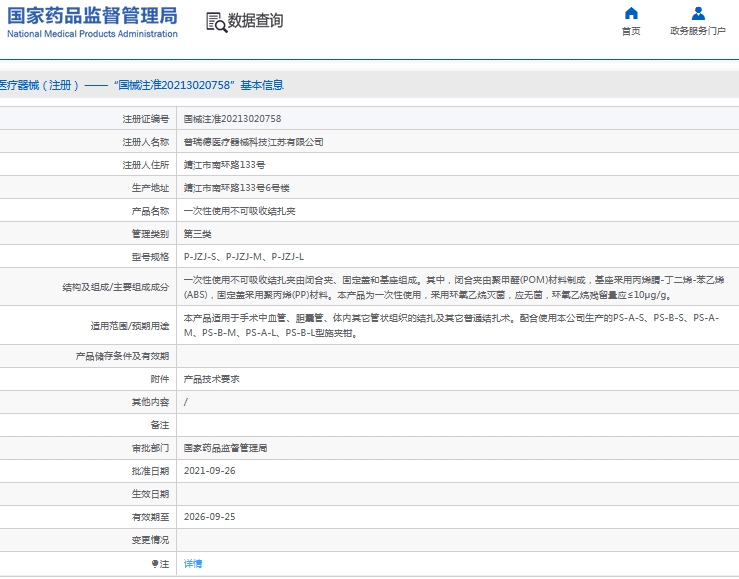Screen dimensions: 739x579
Task: Click the 首页 text label
Action: [x=631, y=31]
